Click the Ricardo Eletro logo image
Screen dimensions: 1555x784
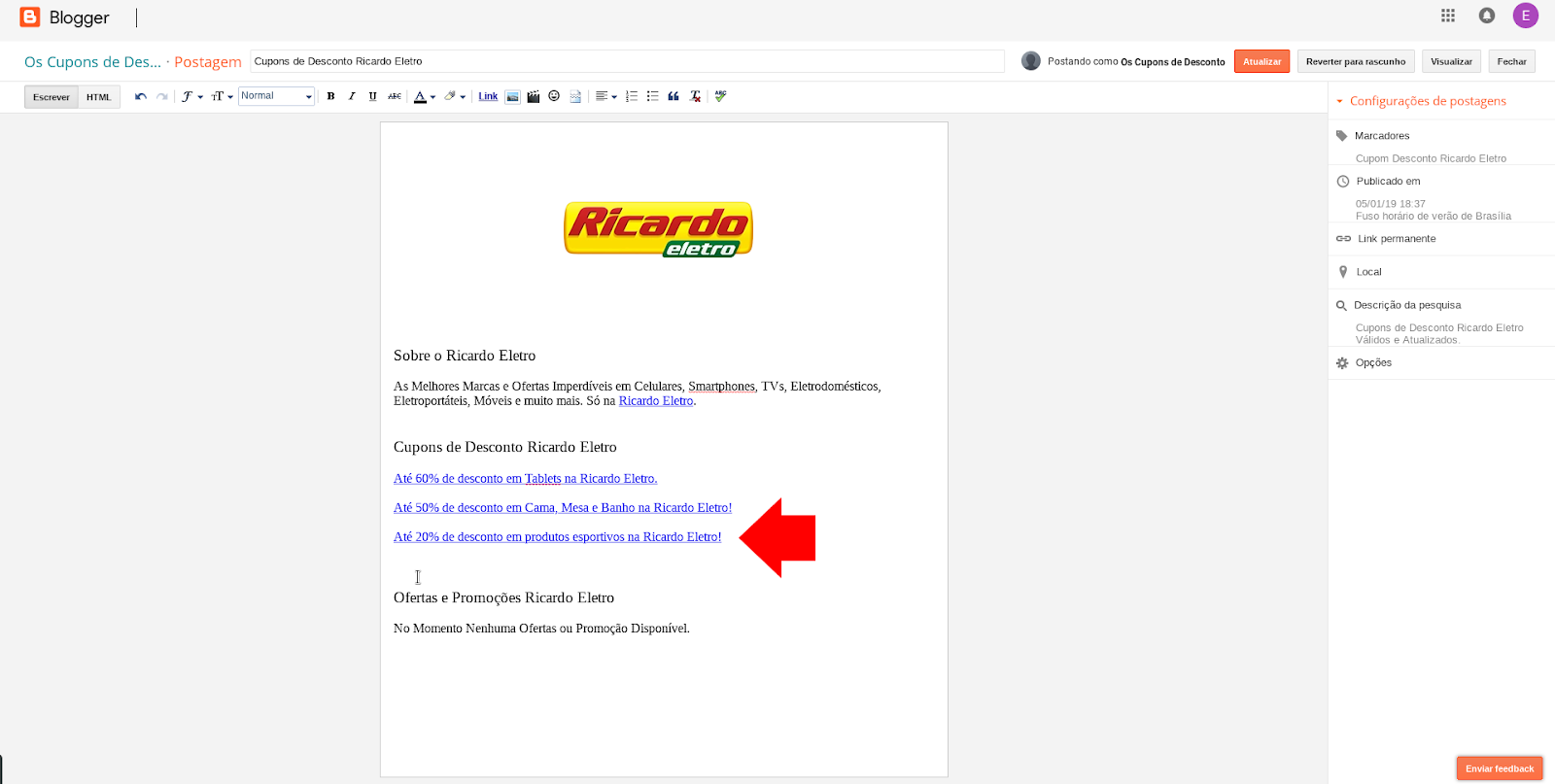659,229
